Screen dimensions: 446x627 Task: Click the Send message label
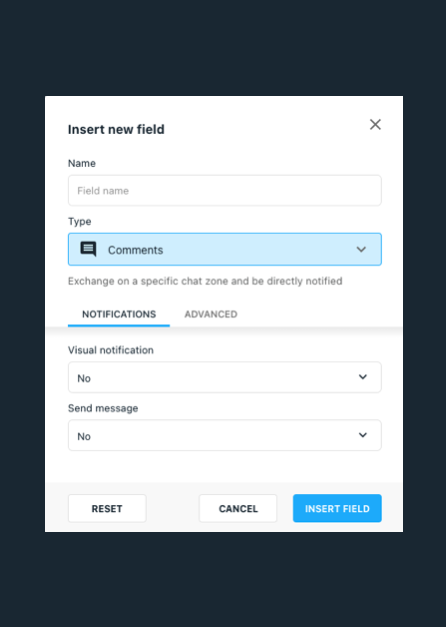(103, 408)
